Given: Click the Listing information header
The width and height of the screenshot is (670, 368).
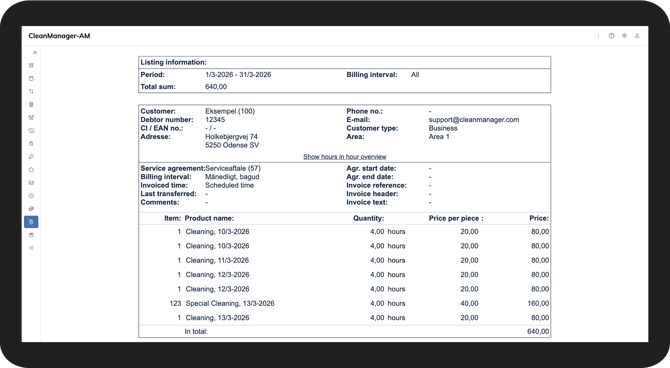Looking at the screenshot, I should (173, 62).
